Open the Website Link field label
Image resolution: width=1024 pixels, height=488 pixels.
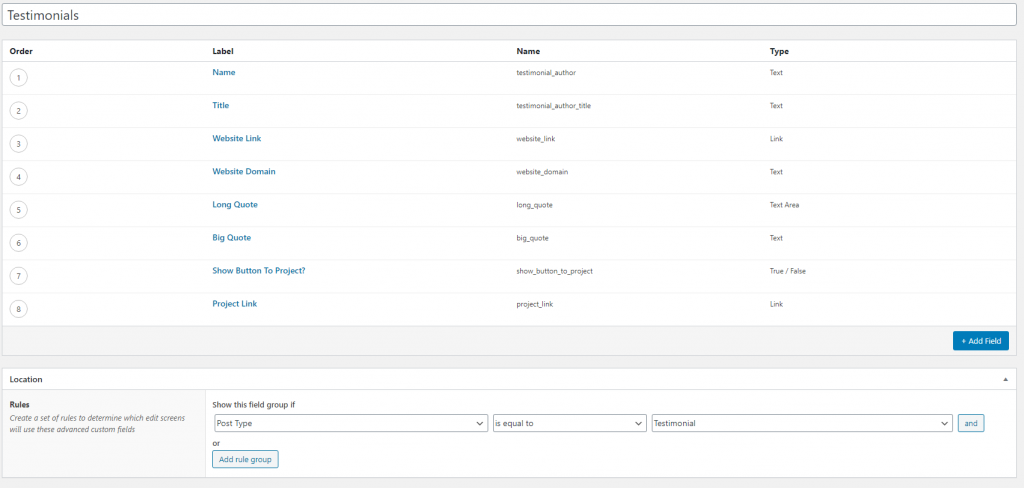[237, 138]
